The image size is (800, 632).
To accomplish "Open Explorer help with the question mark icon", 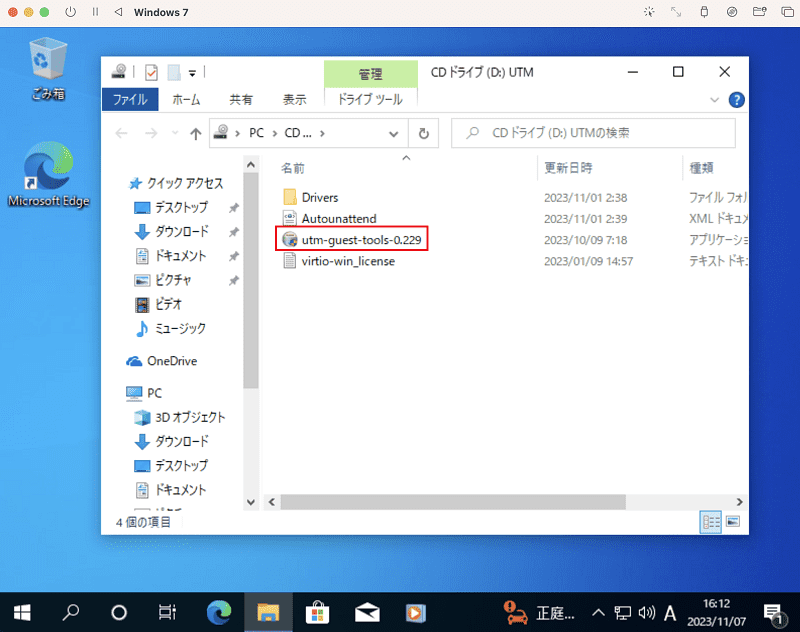I will 736,100.
